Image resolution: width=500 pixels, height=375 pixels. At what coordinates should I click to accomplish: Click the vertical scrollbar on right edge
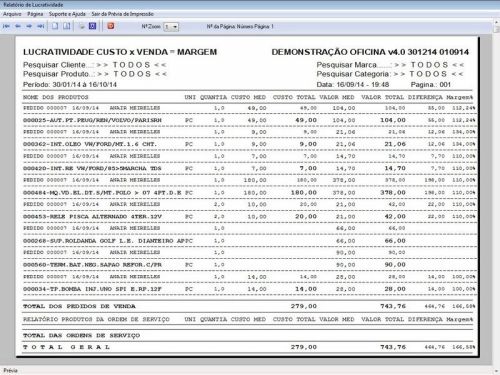(x=496, y=197)
